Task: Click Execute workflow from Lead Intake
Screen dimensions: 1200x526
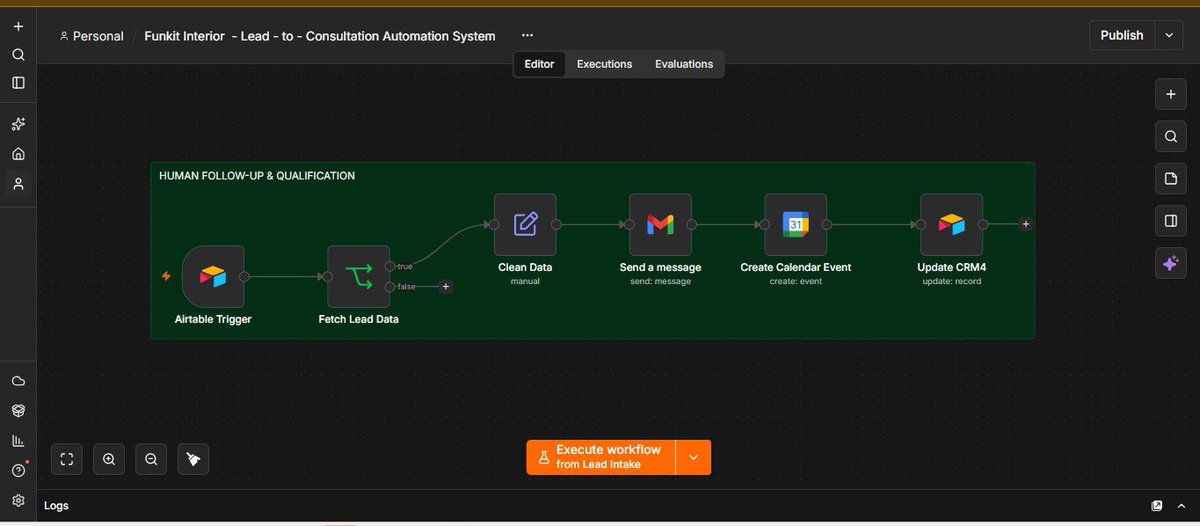Action: [601, 457]
